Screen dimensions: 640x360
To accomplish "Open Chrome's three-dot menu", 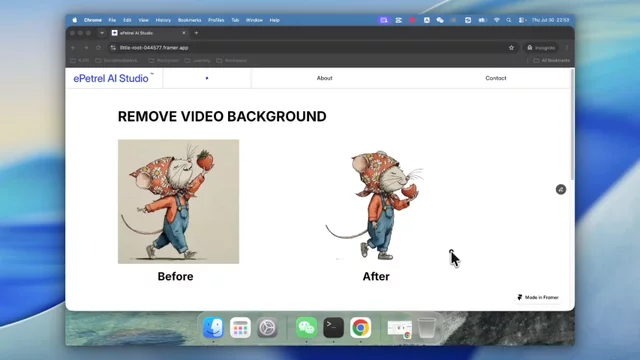I will 567,48.
